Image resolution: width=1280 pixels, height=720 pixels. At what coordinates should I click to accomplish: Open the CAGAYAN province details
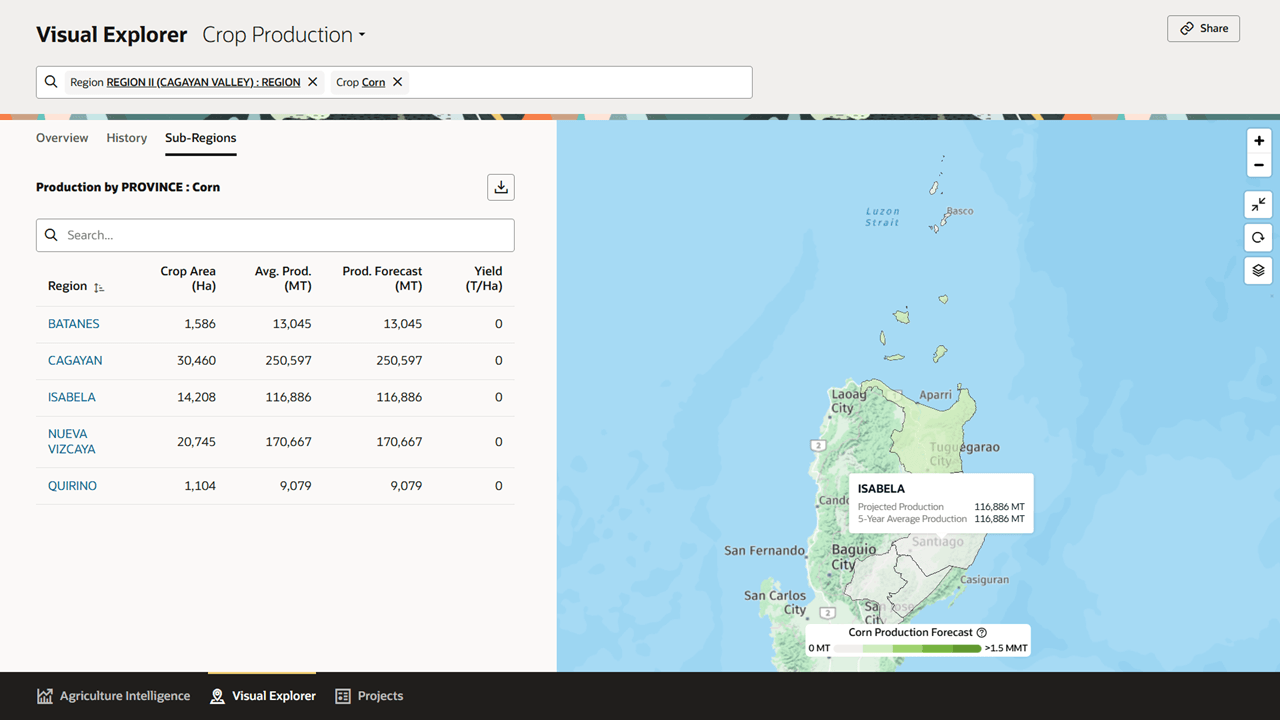[74, 360]
